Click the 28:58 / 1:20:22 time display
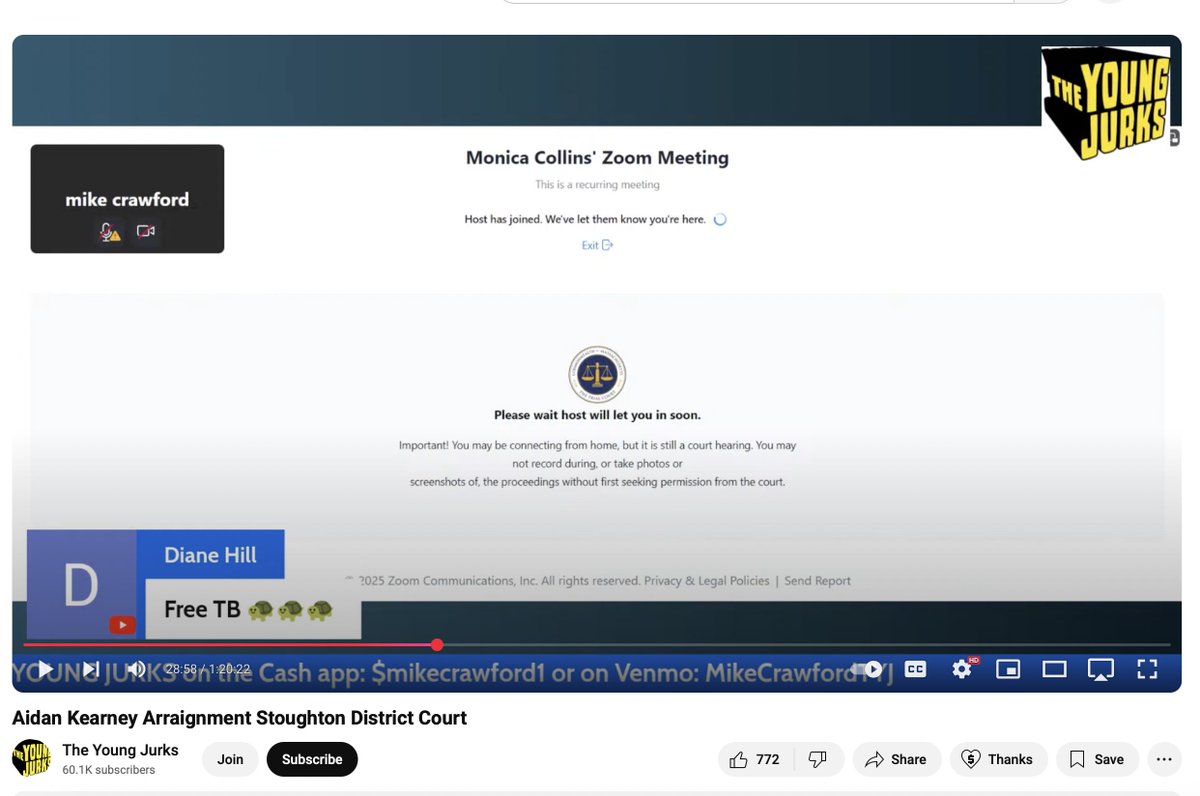 click(x=208, y=670)
